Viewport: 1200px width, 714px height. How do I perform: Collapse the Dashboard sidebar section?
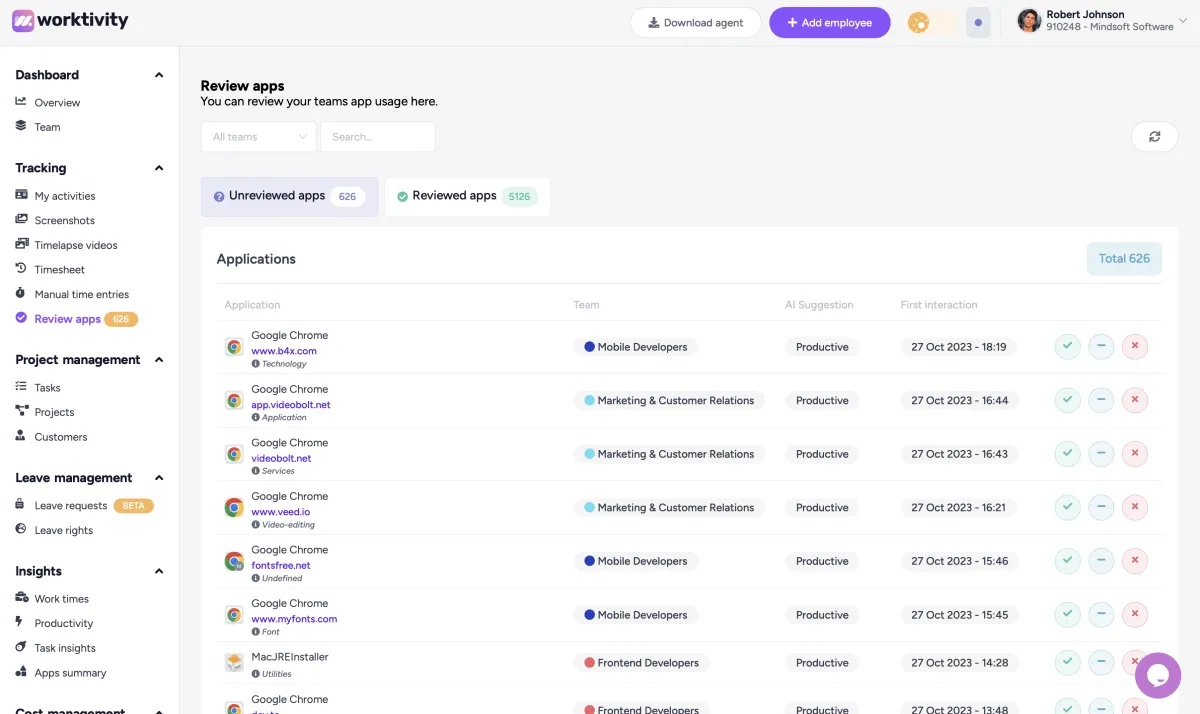tap(159, 75)
